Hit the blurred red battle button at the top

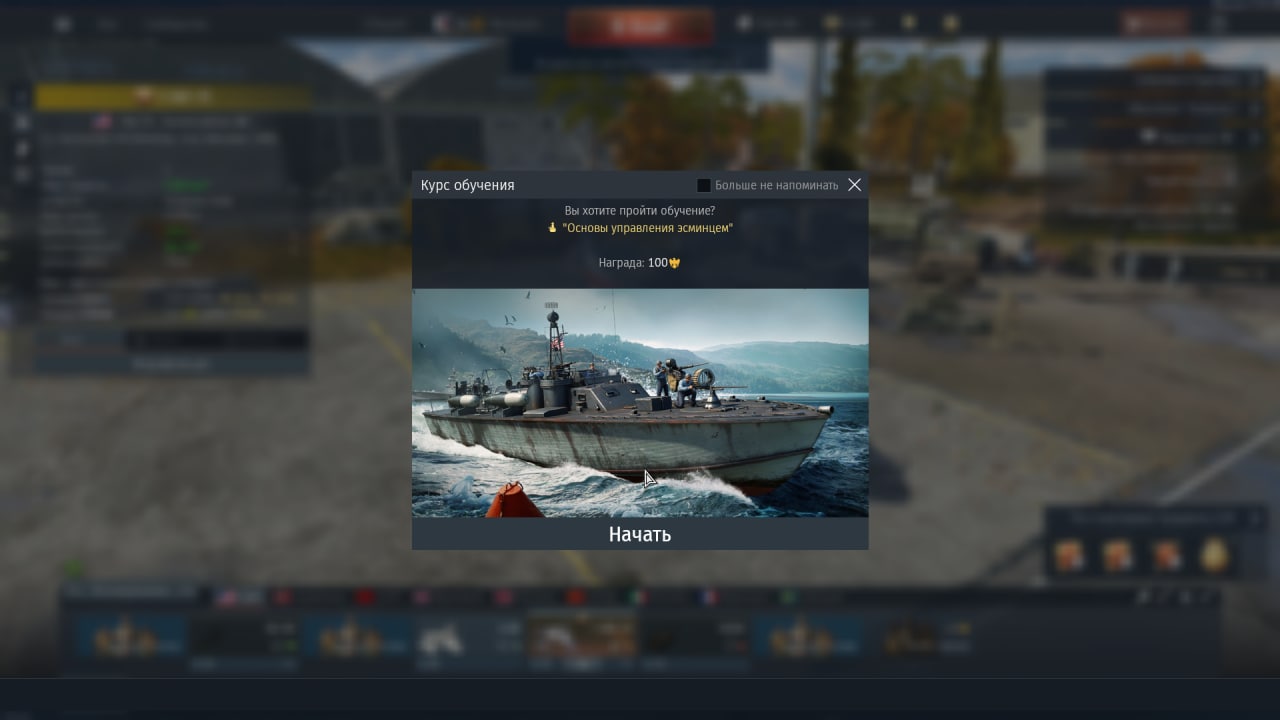tap(640, 26)
